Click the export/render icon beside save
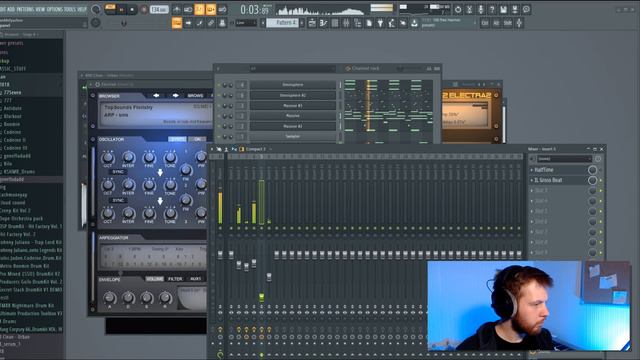The height and width of the screenshot is (360, 640). pyautogui.click(x=515, y=9)
